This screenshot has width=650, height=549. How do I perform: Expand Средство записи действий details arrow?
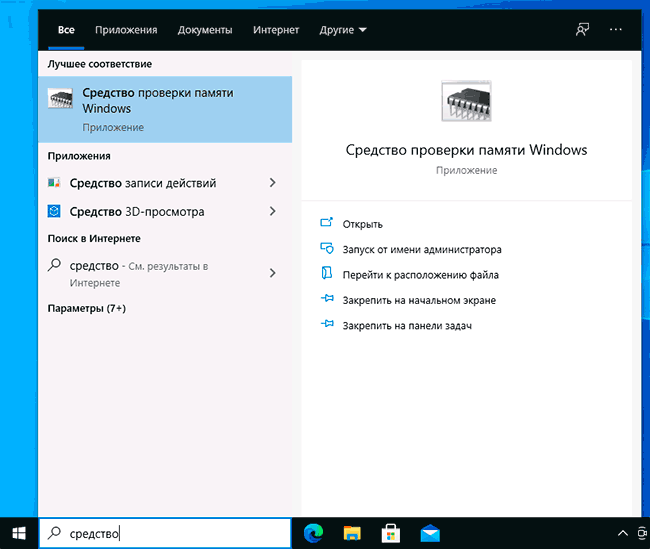pos(272,182)
